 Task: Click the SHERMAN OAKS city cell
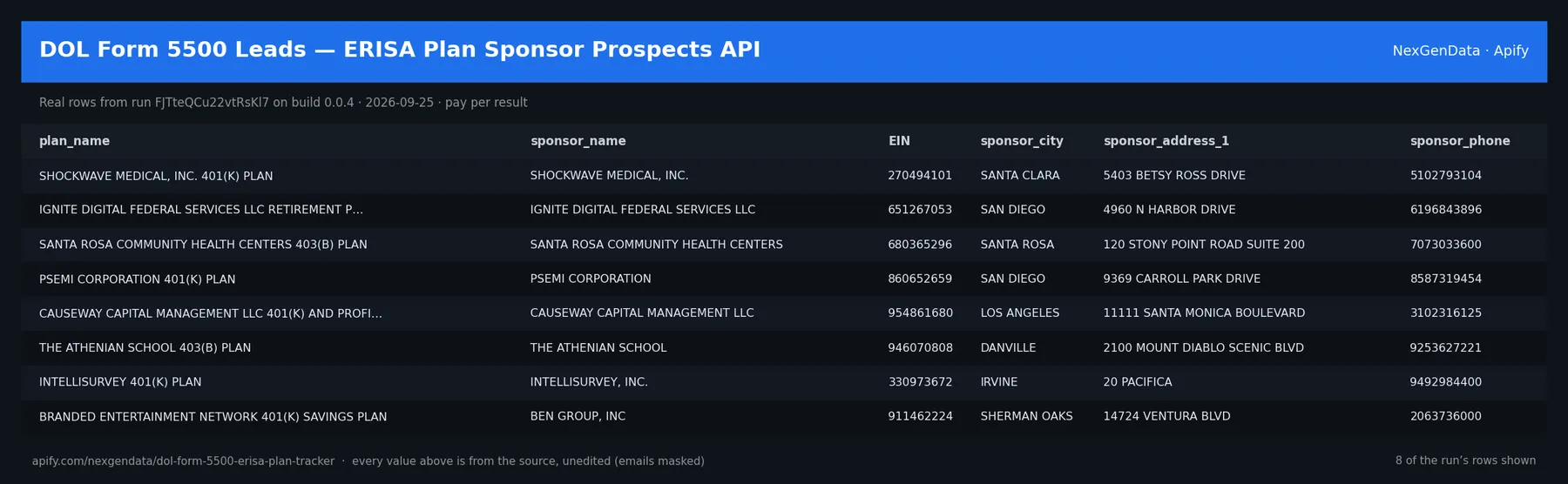point(1026,417)
